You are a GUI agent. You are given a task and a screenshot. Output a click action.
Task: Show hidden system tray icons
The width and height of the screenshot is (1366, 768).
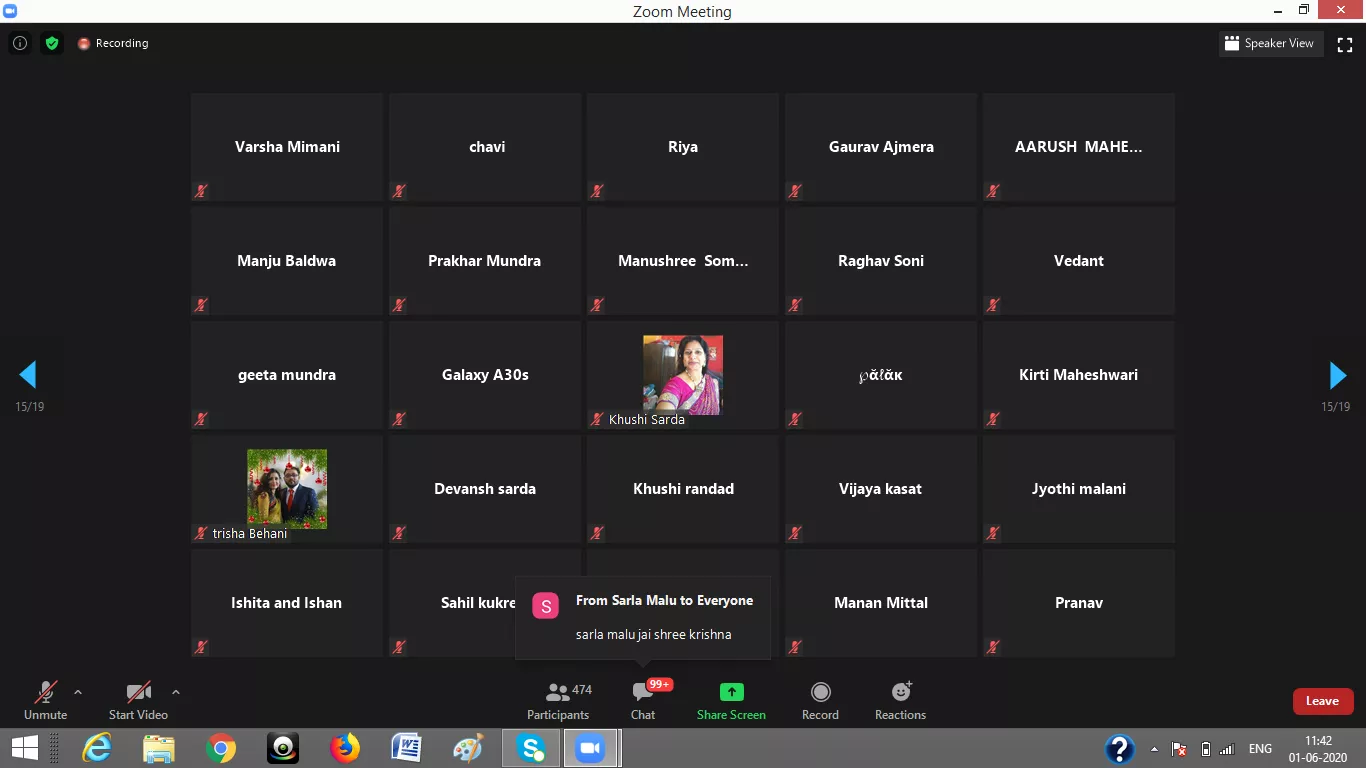1155,749
